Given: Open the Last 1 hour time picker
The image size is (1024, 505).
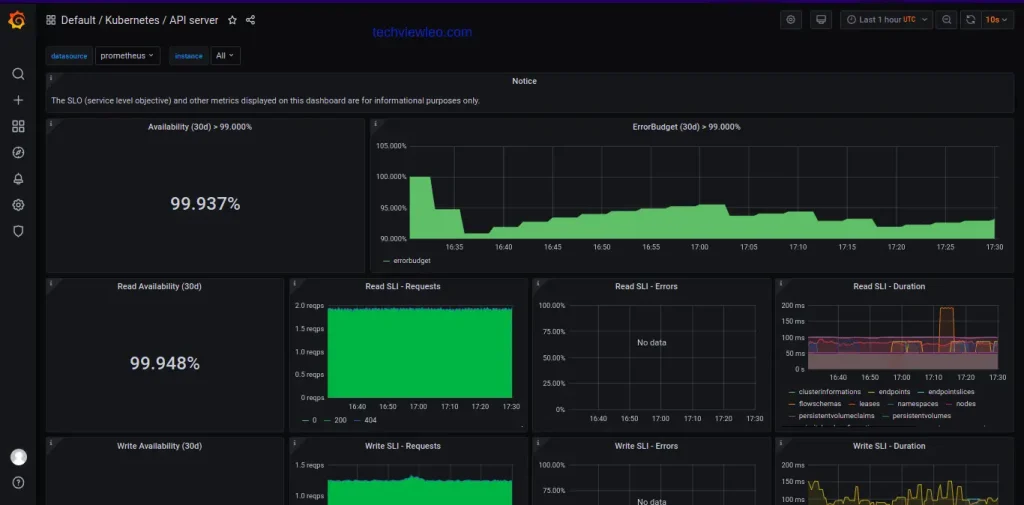Looking at the screenshot, I should 886,20.
